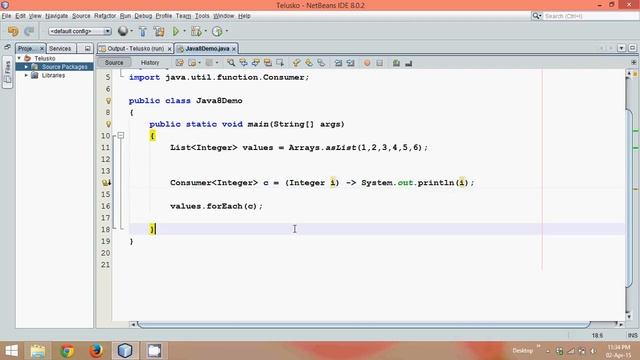Collapse code fold at line 10
The image size is (640, 360).
[121, 136]
